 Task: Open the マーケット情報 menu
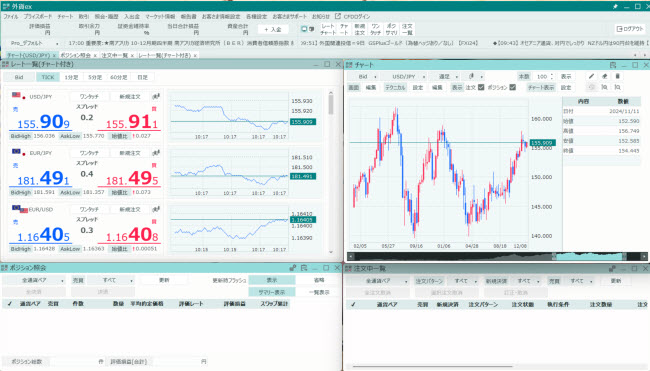click(x=160, y=17)
